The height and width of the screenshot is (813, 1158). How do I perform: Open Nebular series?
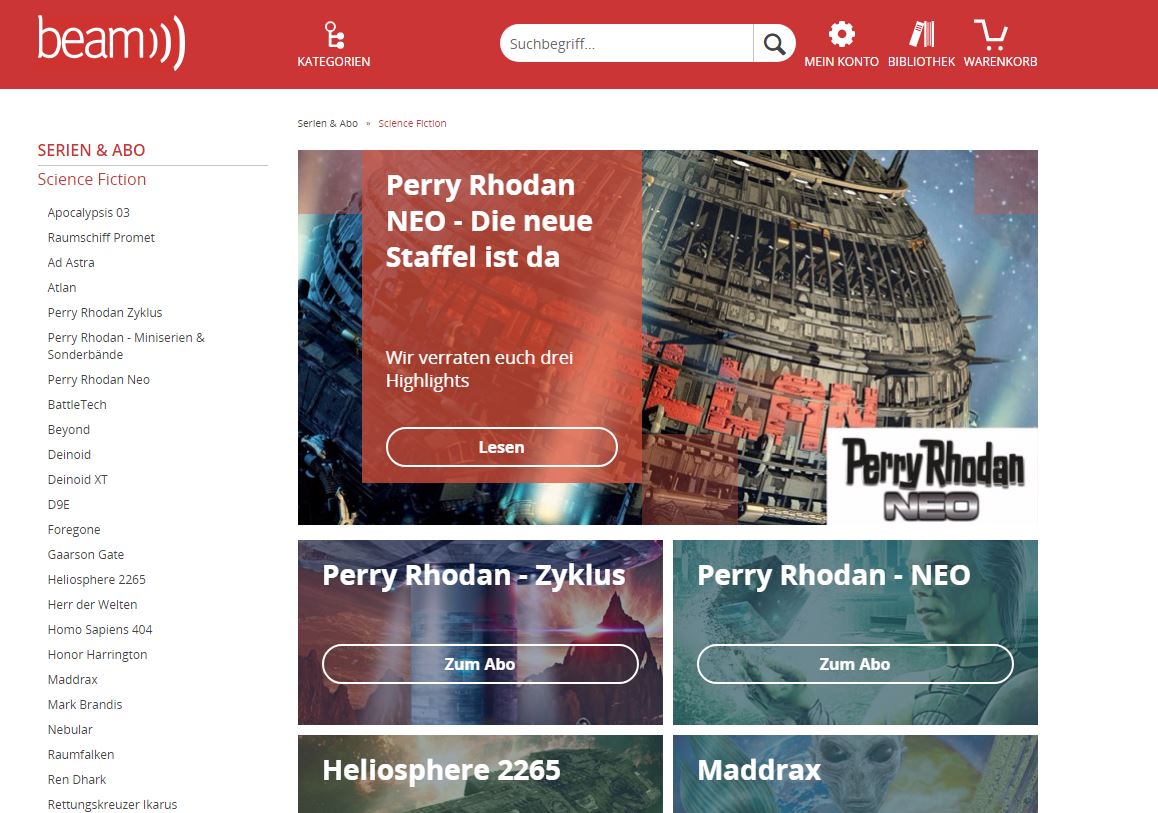[x=70, y=730]
